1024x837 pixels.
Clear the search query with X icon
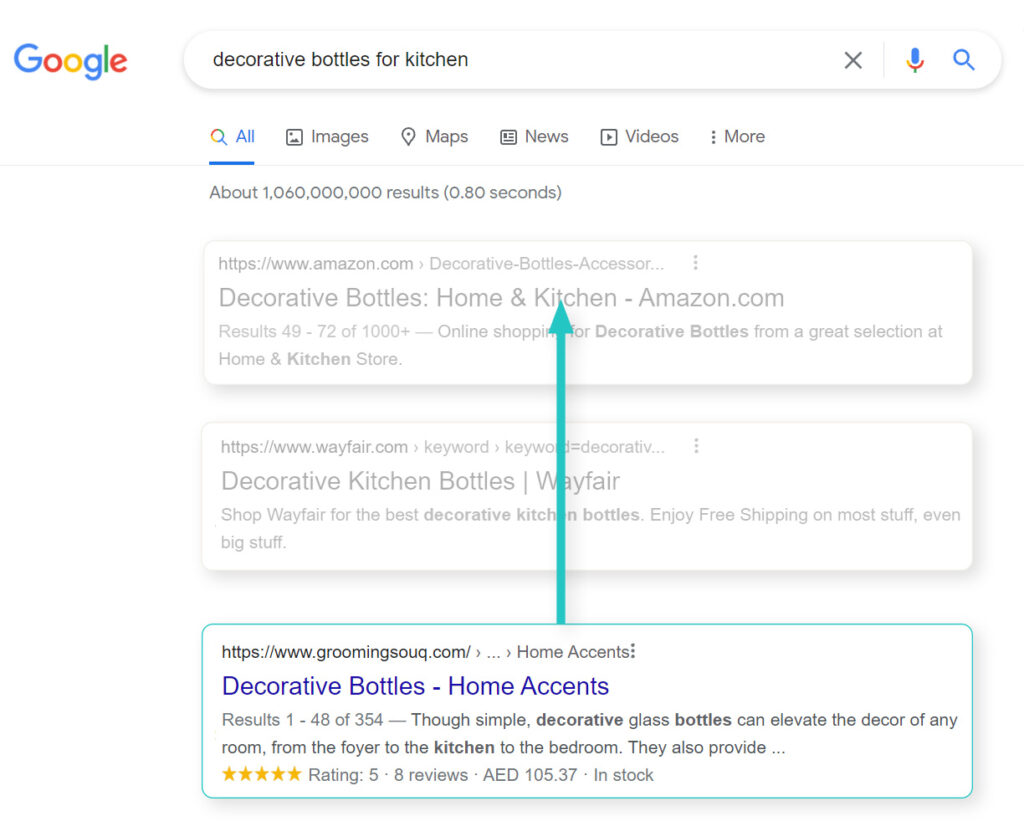[x=853, y=61]
